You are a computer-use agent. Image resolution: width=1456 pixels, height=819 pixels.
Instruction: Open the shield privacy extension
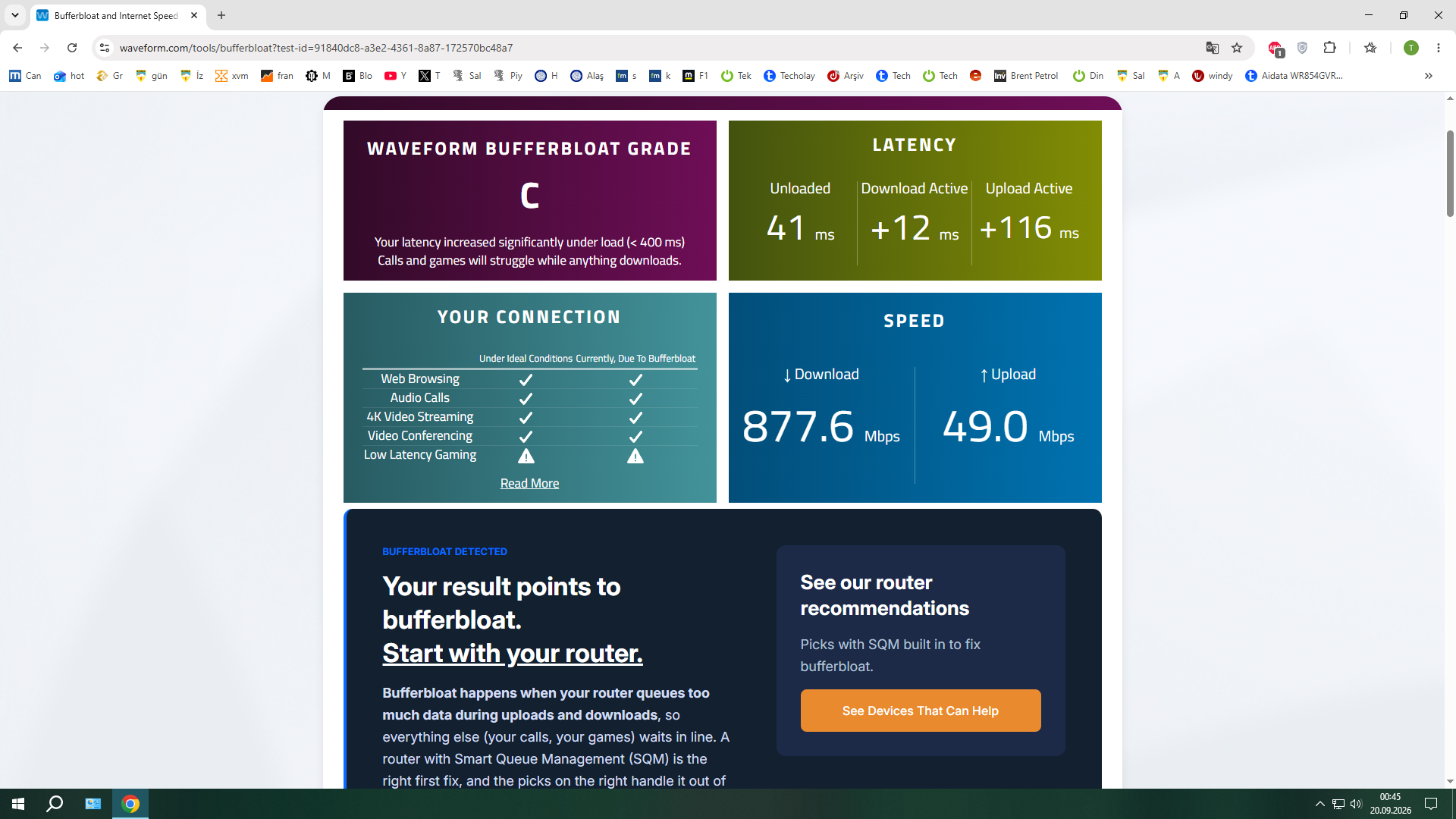(x=1302, y=48)
